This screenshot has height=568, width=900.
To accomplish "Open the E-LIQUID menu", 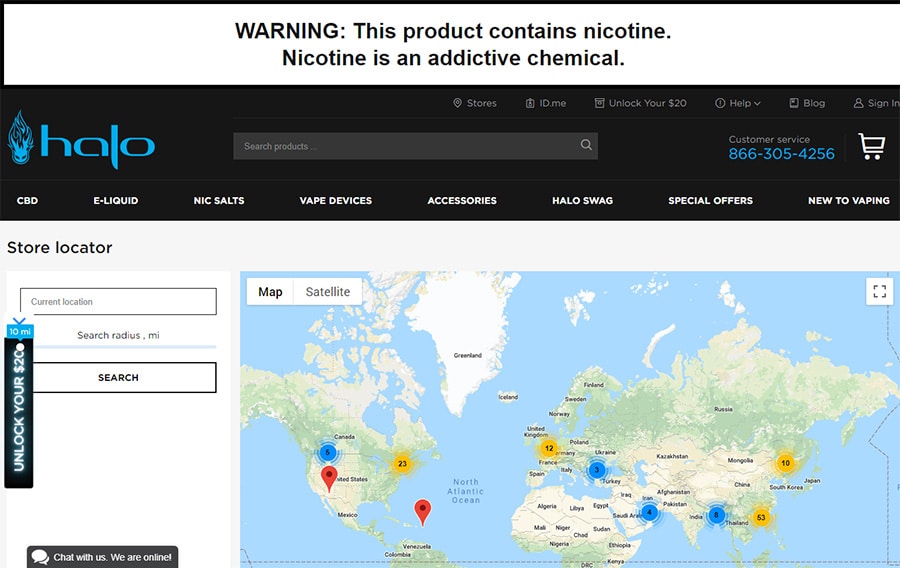I will (116, 201).
